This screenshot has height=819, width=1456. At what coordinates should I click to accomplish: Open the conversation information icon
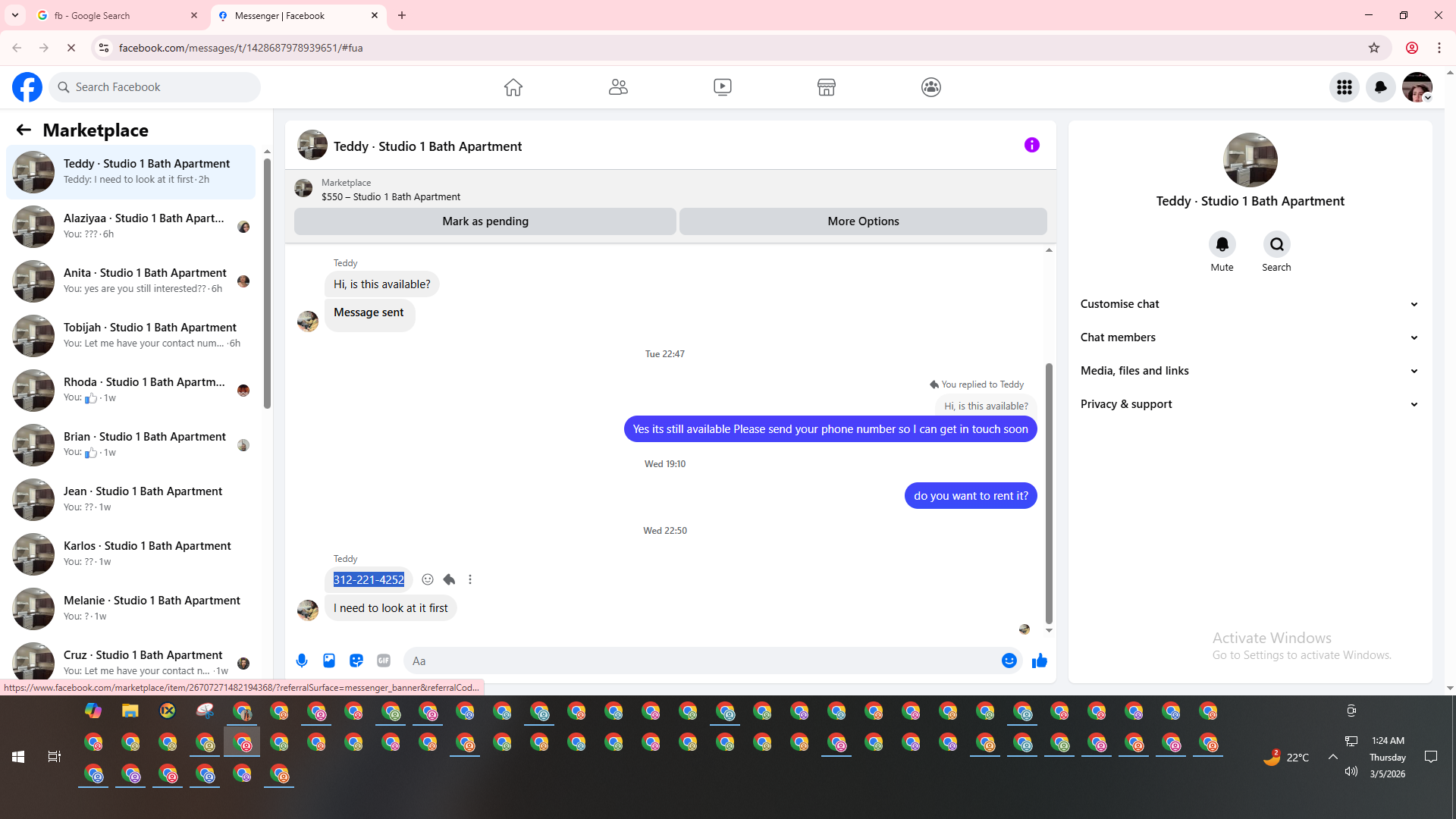1032,145
